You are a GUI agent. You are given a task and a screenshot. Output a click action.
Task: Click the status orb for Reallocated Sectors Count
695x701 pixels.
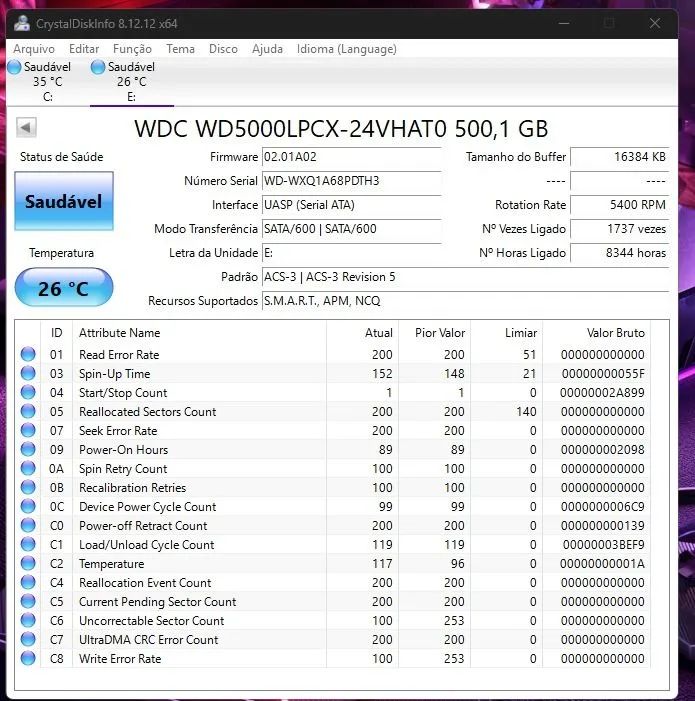pyautogui.click(x=28, y=411)
